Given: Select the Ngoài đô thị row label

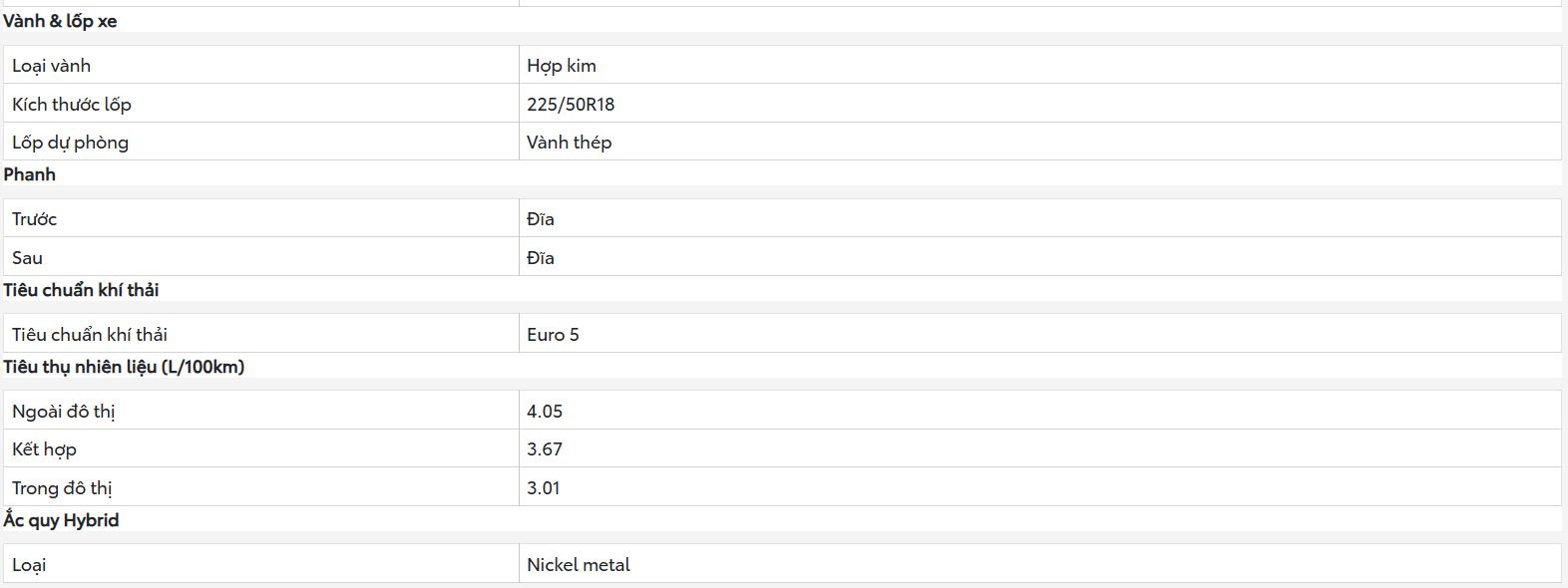Looking at the screenshot, I should click(64, 412).
